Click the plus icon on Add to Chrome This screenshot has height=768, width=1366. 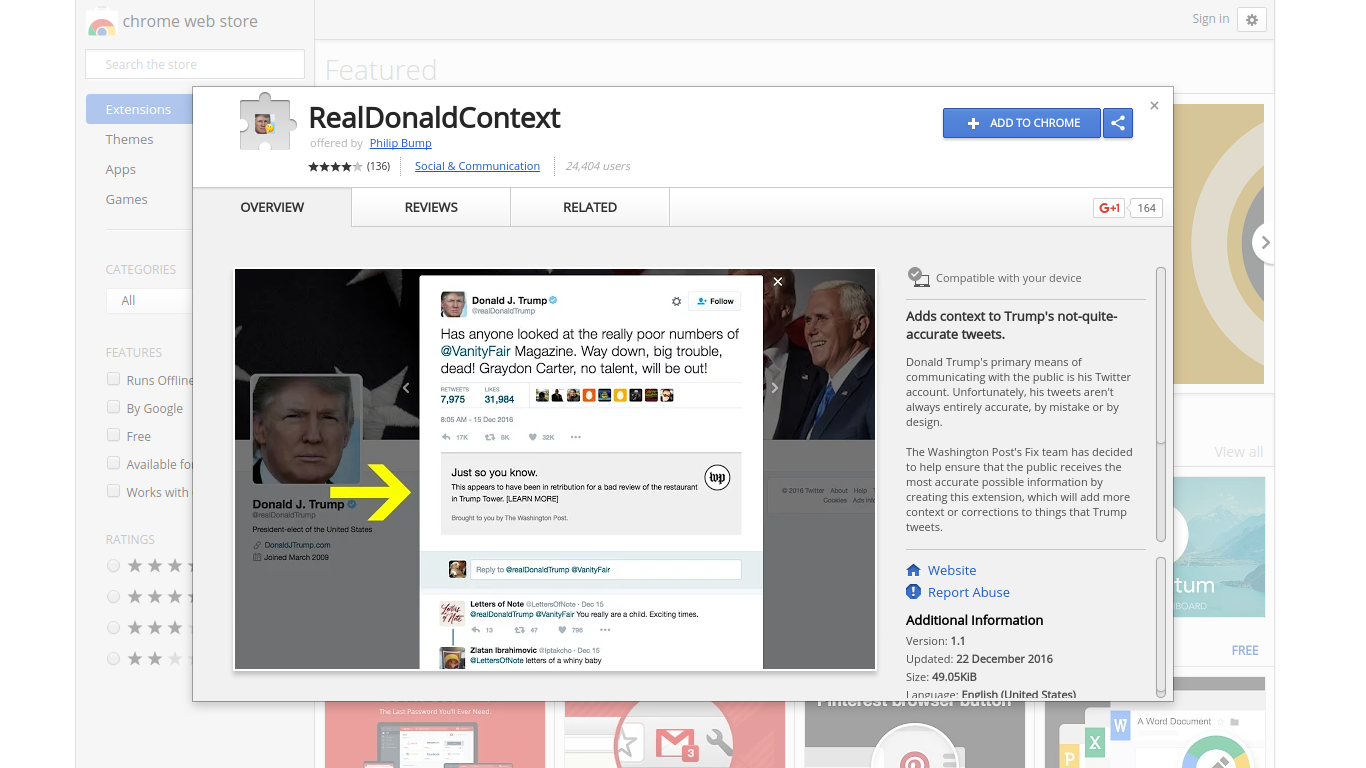pos(973,123)
